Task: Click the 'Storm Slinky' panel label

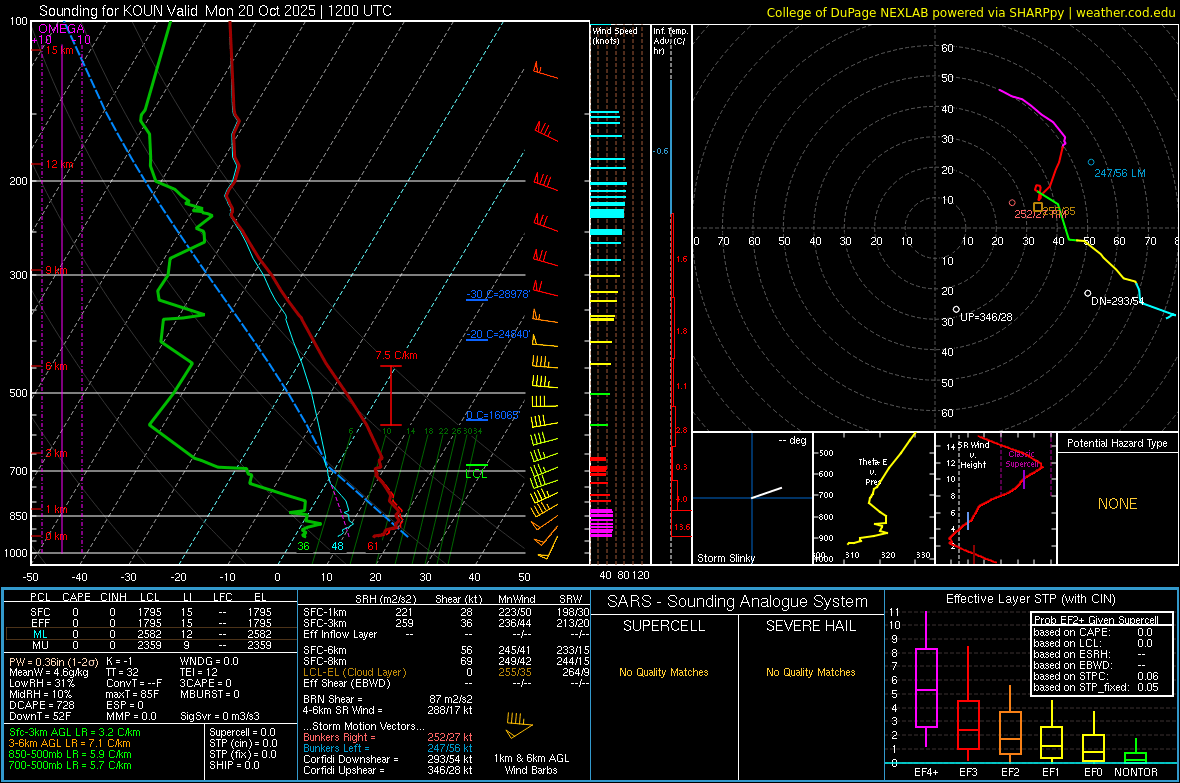Action: pyautogui.click(x=725, y=558)
